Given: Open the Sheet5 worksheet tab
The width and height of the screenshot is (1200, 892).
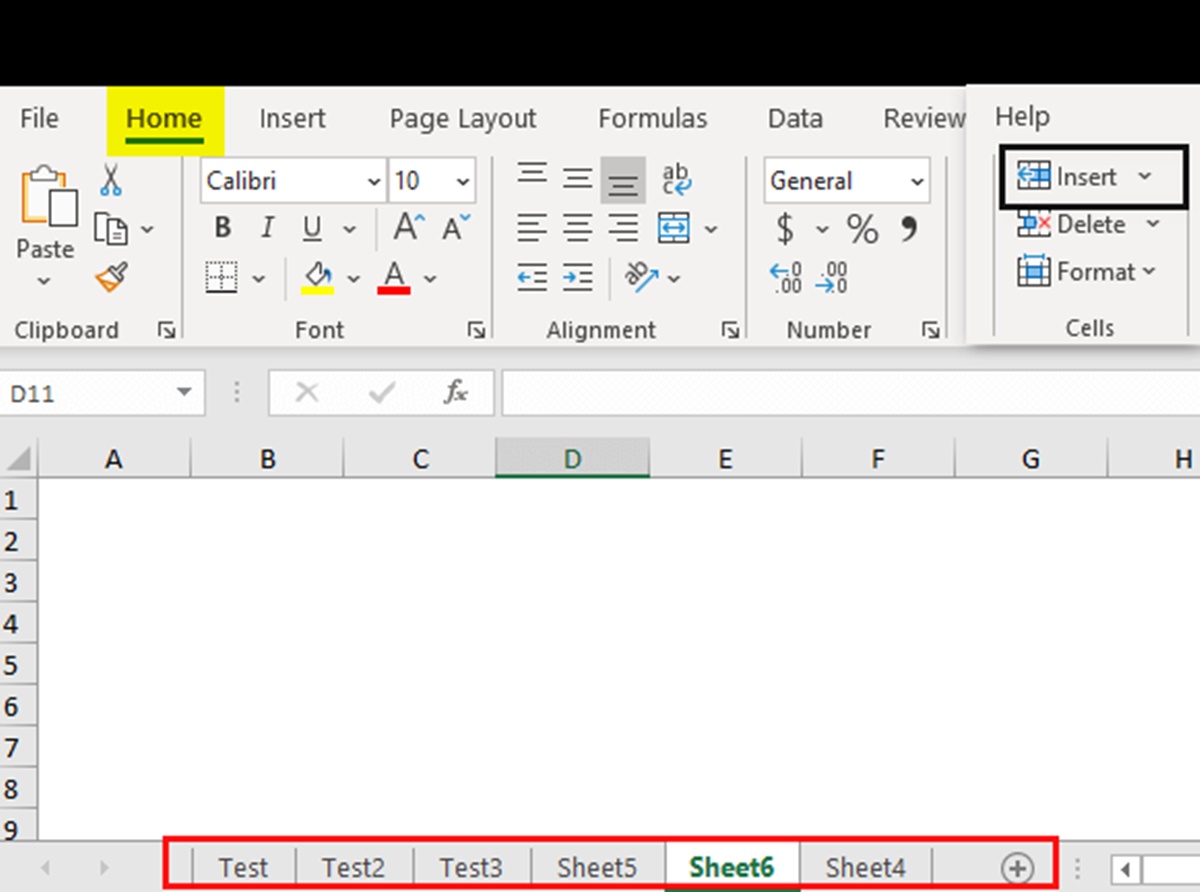Looking at the screenshot, I should click(x=597, y=866).
